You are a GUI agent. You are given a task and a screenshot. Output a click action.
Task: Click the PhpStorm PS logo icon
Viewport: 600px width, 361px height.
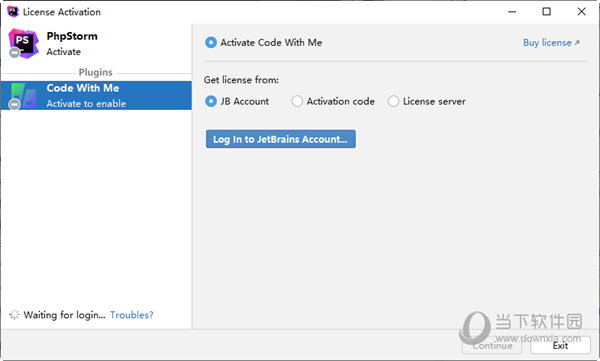tap(23, 43)
